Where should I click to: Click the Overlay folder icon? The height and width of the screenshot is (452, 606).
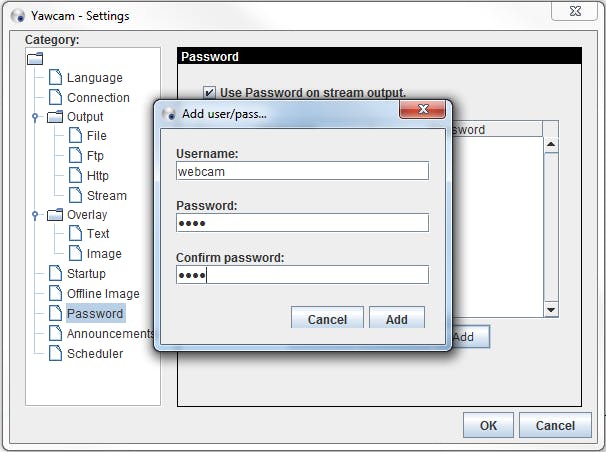(x=55, y=215)
